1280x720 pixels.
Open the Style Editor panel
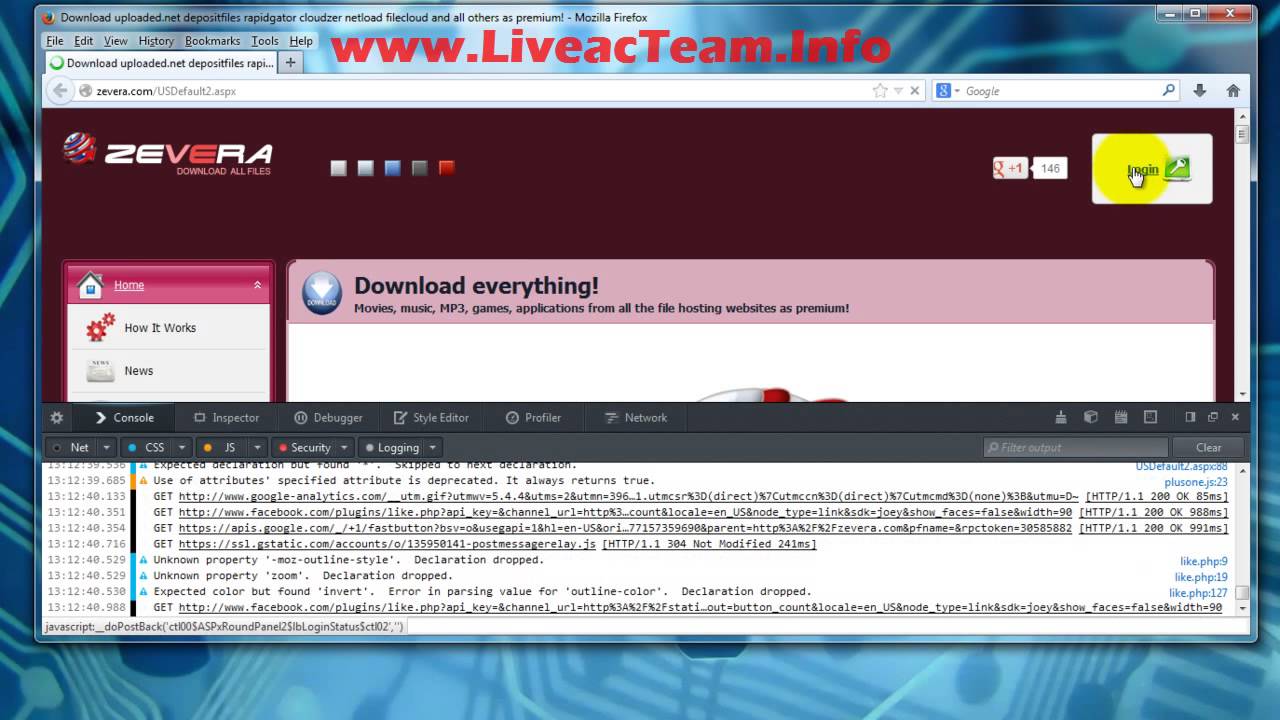click(431, 417)
